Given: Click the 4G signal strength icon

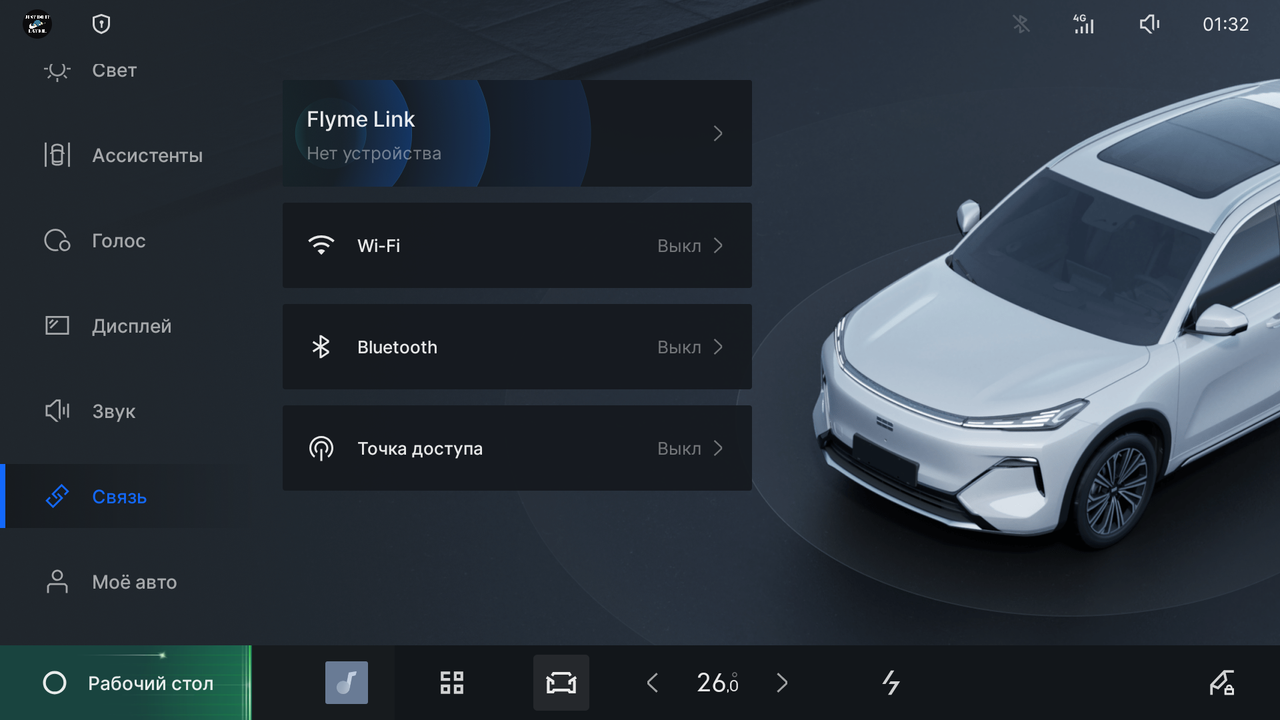Looking at the screenshot, I should (x=1084, y=24).
